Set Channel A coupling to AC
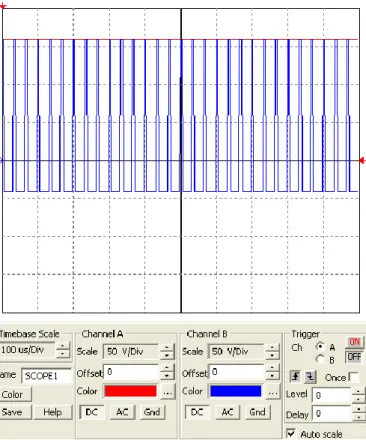 pyautogui.click(x=122, y=412)
